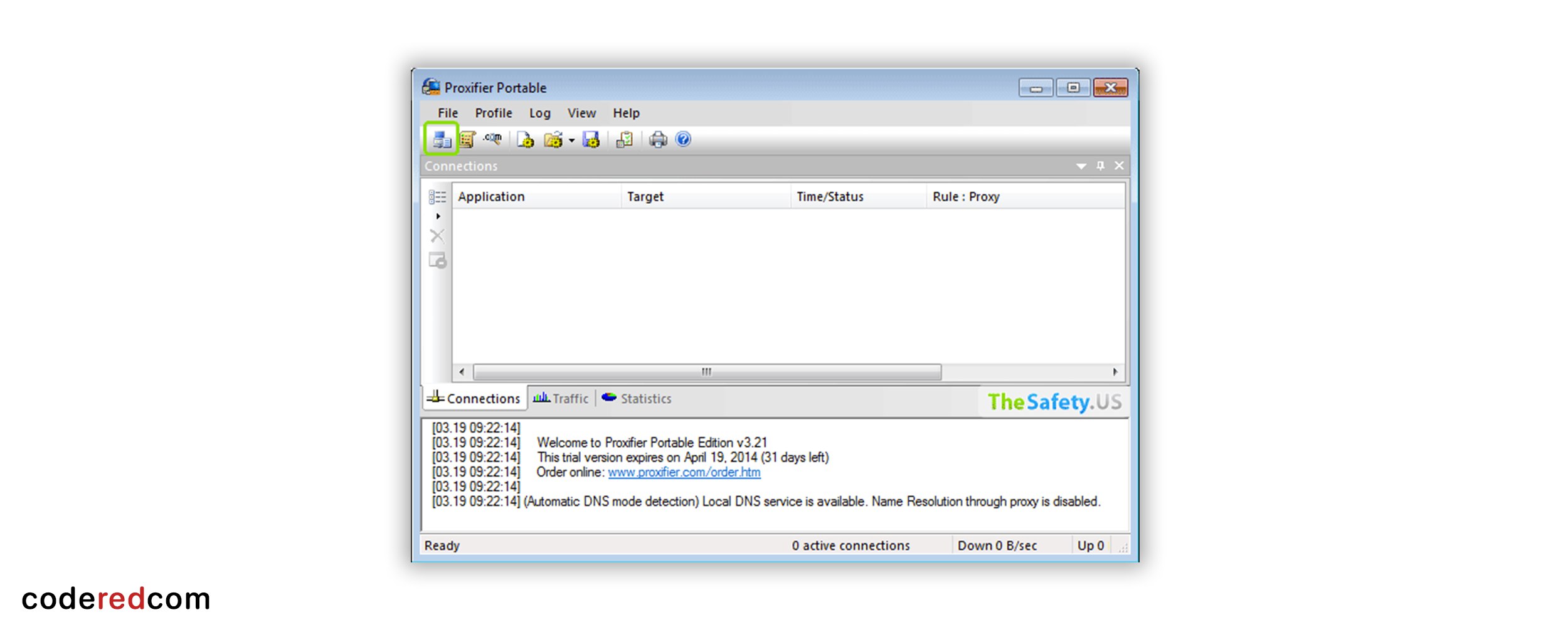Sort by the Rule : Proxy column header
This screenshot has width=1568, height=627.
tap(1025, 197)
